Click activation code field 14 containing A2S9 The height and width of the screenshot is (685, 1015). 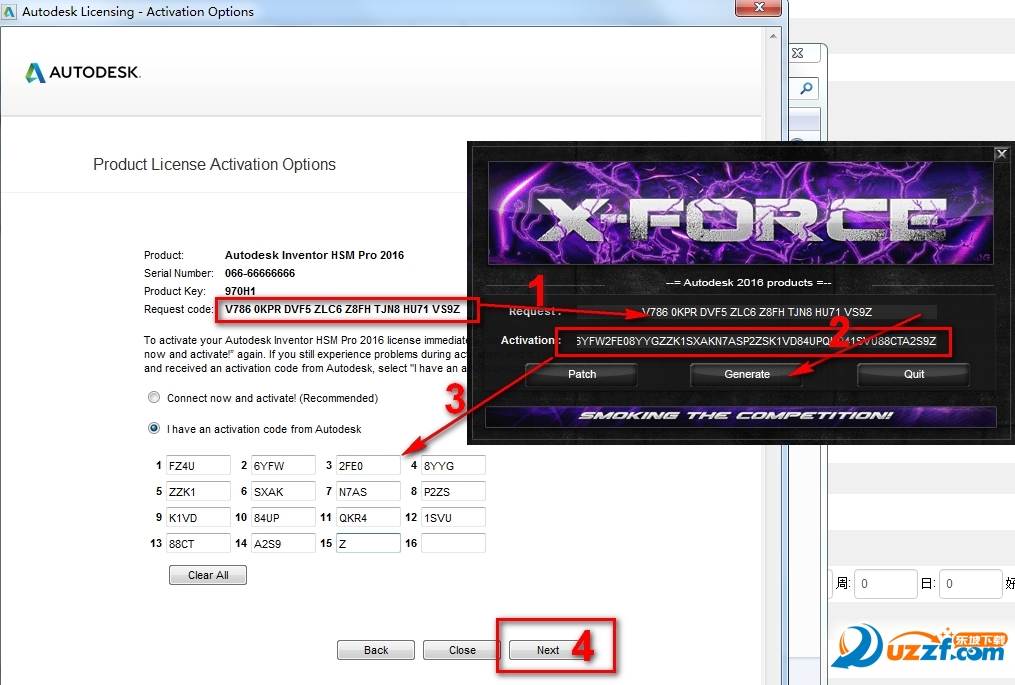[284, 543]
